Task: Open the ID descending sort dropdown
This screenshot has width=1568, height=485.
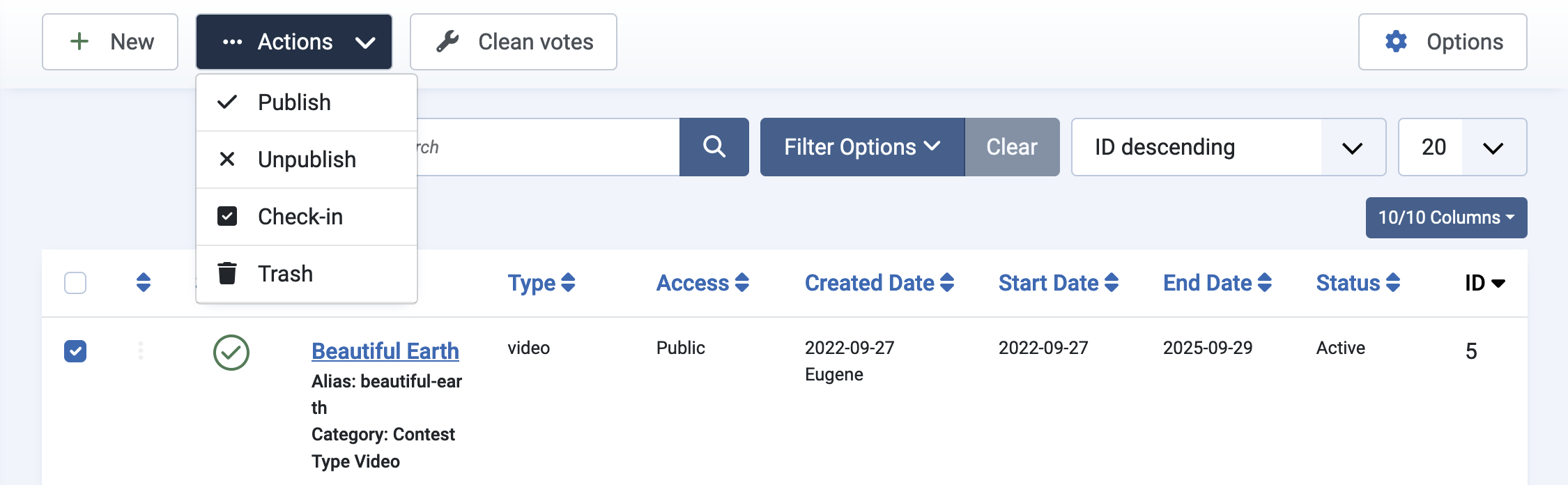Action: coord(1229,147)
